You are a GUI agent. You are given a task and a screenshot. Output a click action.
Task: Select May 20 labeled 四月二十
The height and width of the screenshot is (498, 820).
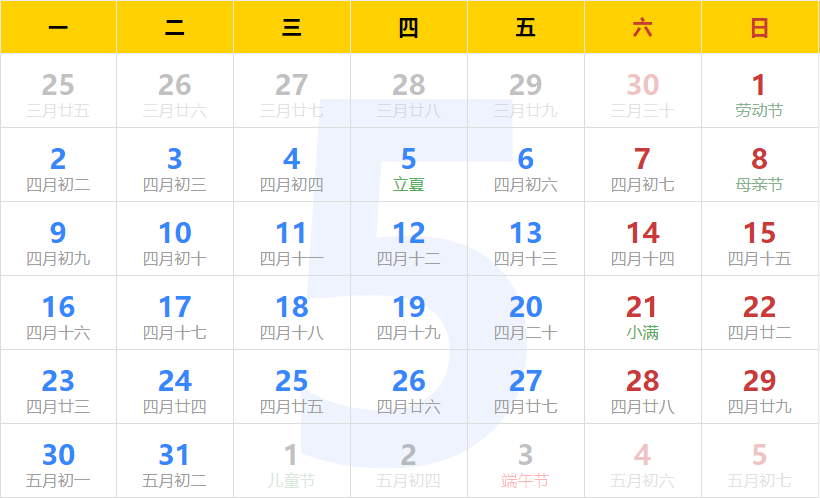tap(526, 313)
